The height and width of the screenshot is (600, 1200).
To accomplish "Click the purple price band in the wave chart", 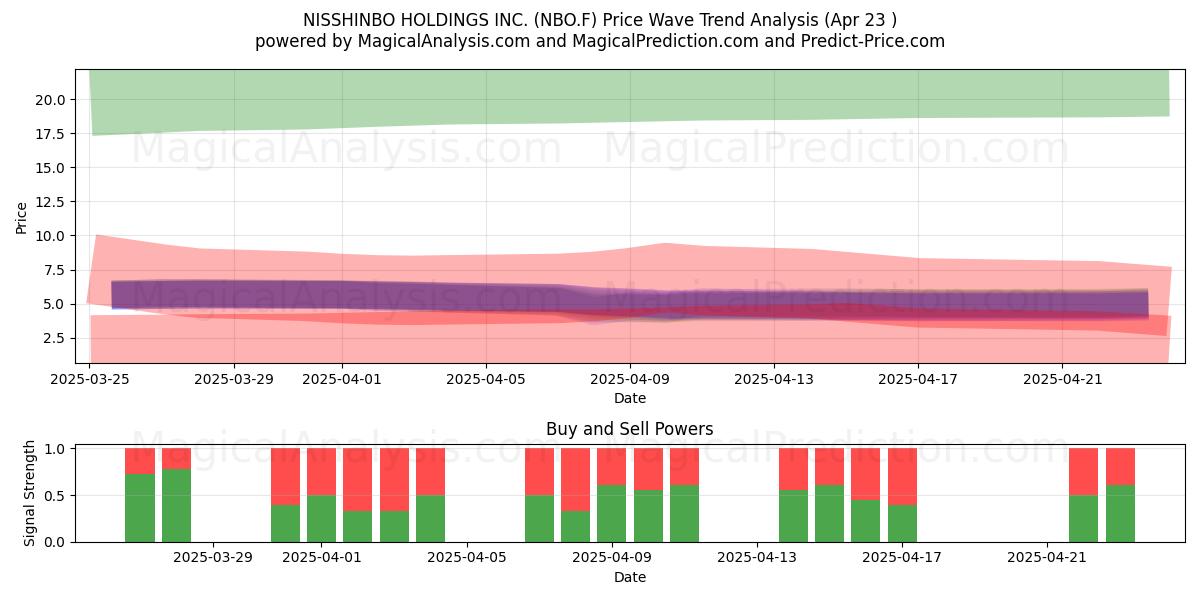I will coord(630,301).
